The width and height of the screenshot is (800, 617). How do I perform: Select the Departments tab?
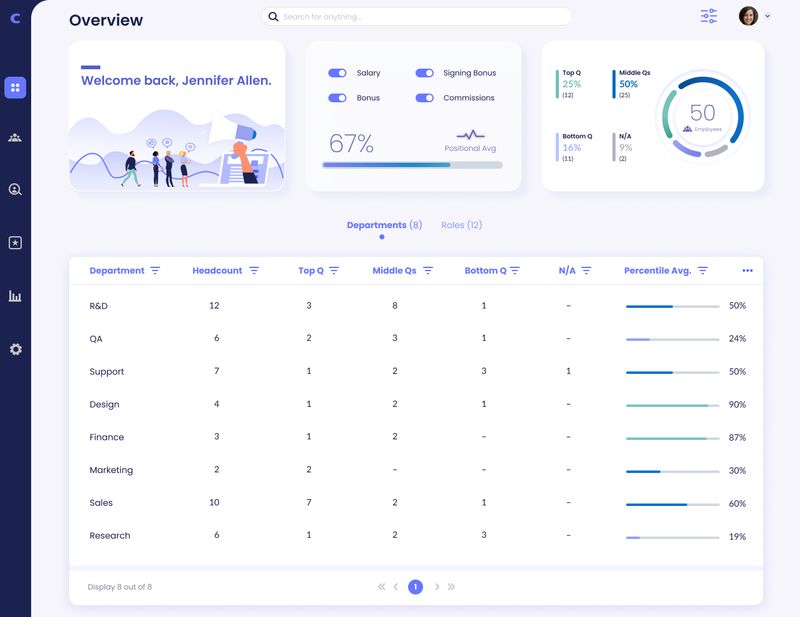(x=381, y=224)
